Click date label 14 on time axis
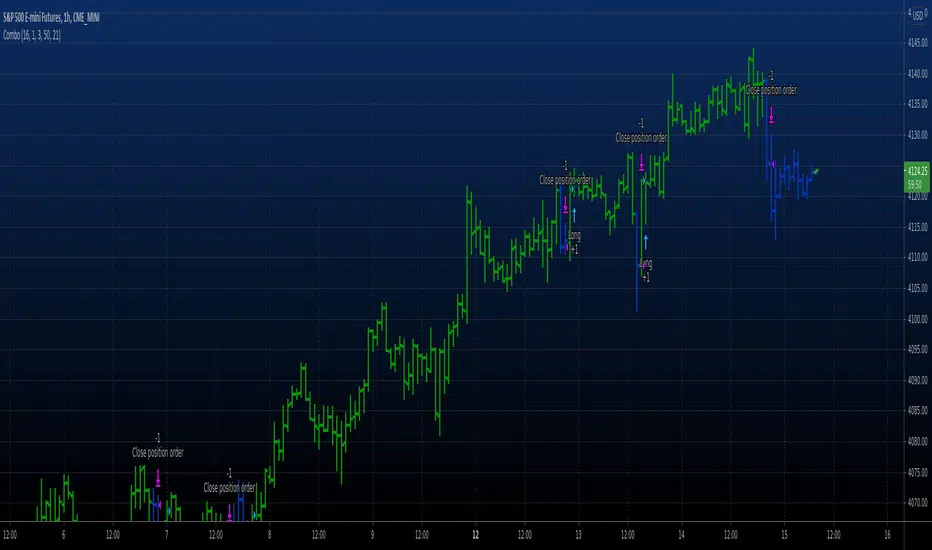The image size is (932, 550). tap(681, 535)
